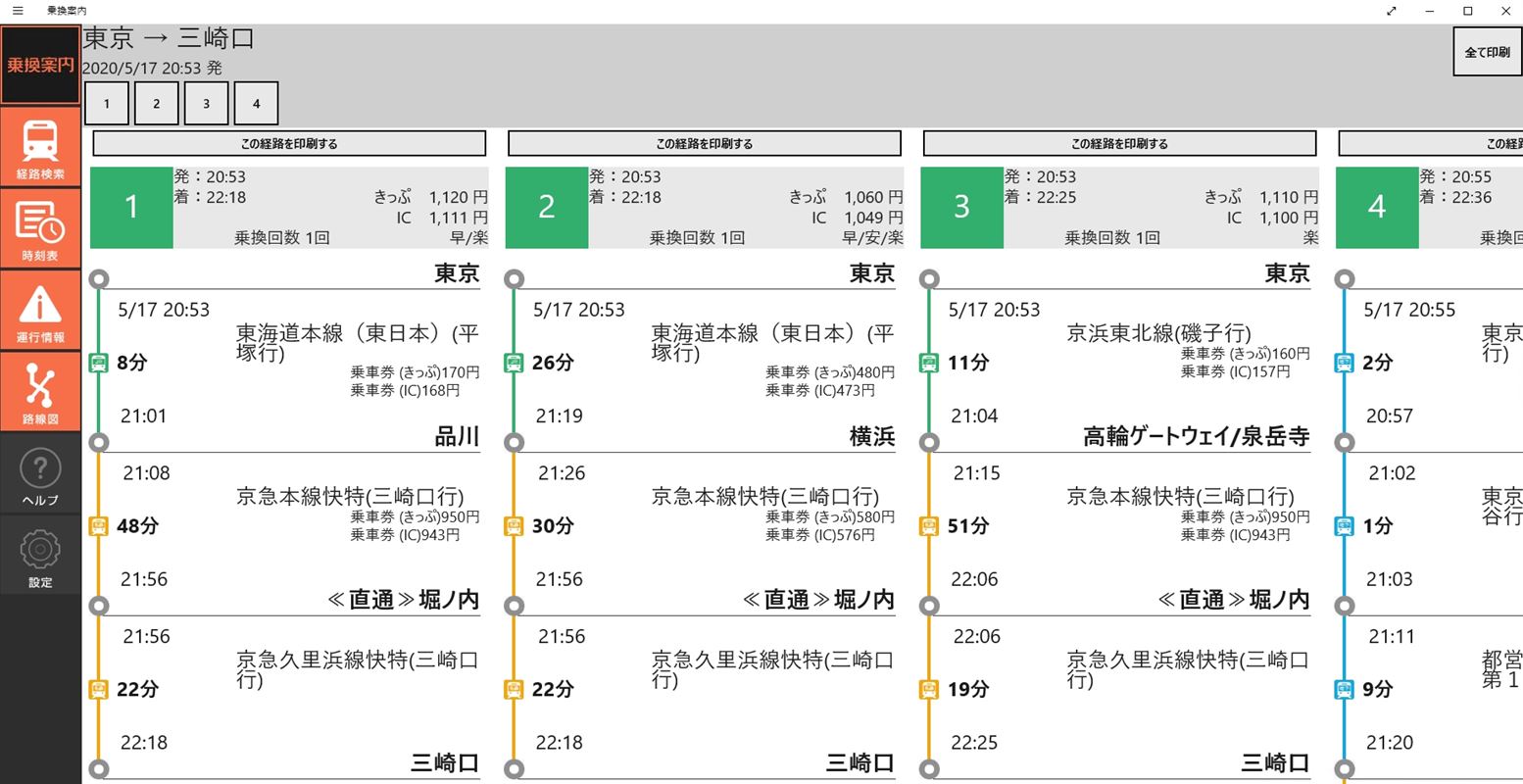The image size is (1523, 784).
Task: Click the yellow train icon at 30分 in route 2
Action: pos(514,526)
